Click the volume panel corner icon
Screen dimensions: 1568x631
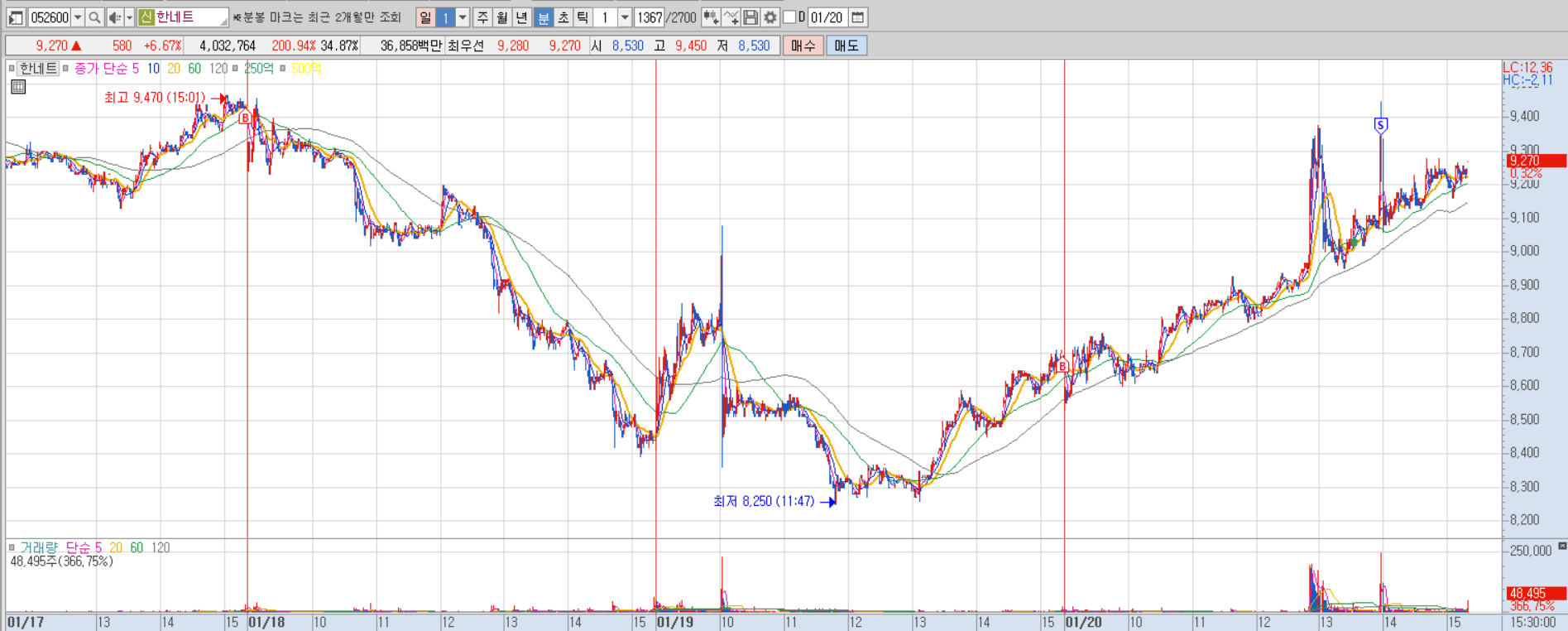tap(1561, 546)
